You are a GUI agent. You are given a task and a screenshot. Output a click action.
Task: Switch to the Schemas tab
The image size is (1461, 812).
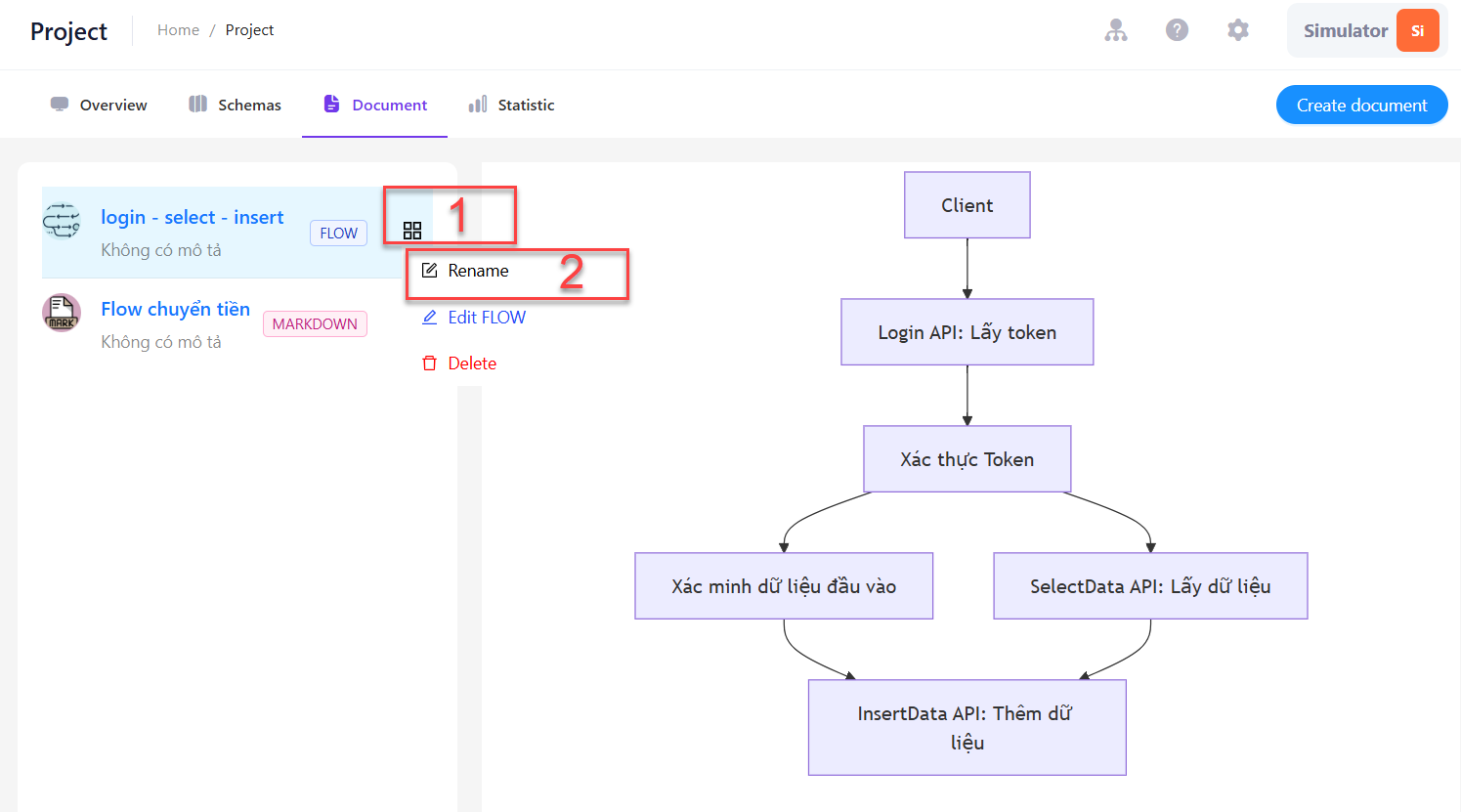pyautogui.click(x=235, y=105)
